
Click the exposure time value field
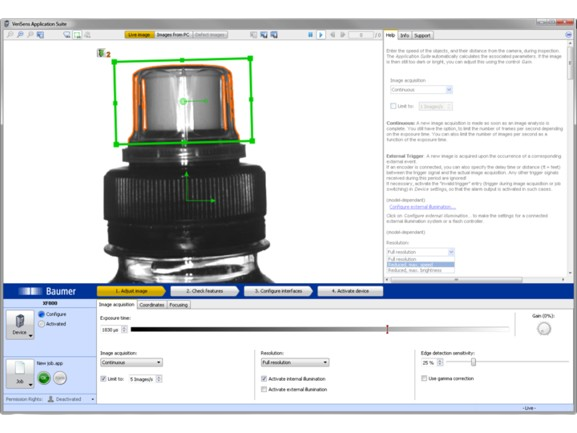110,330
